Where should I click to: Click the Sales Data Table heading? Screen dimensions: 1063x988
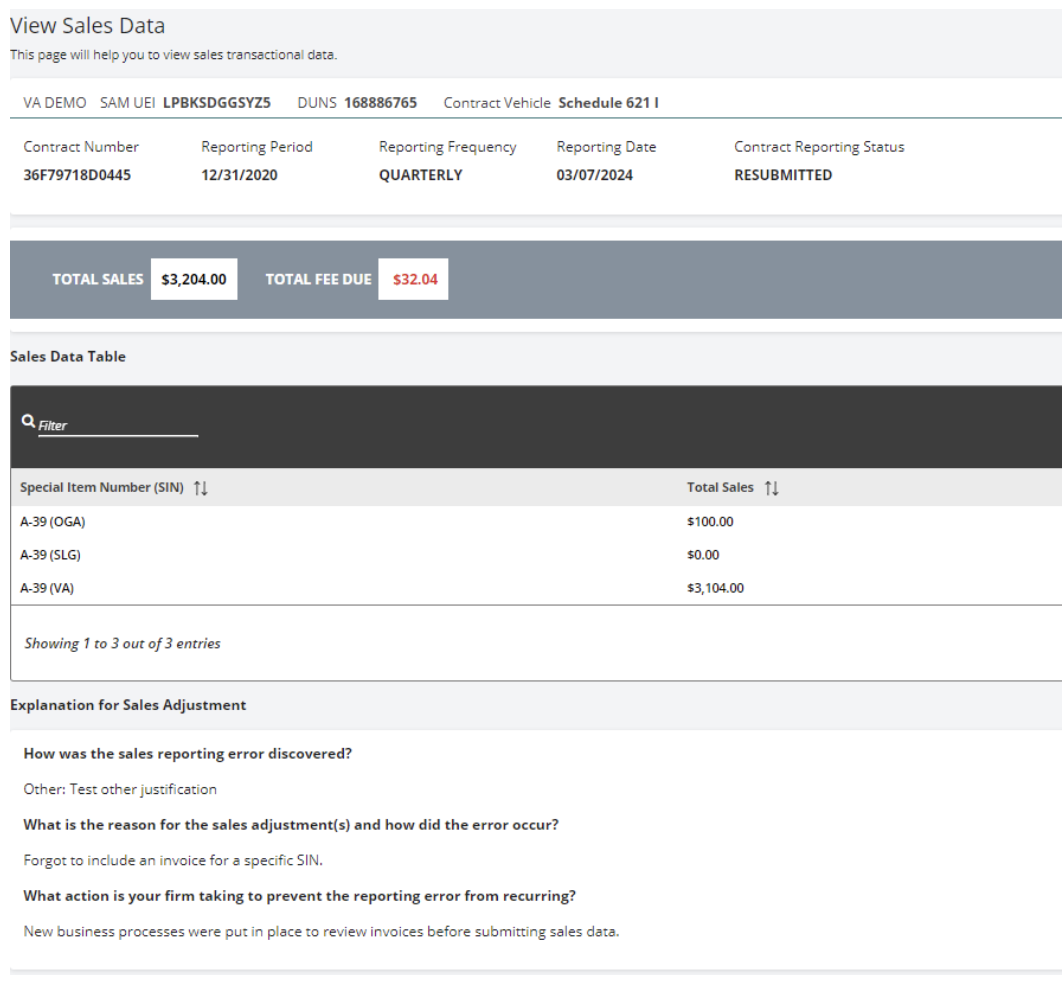click(x=68, y=357)
